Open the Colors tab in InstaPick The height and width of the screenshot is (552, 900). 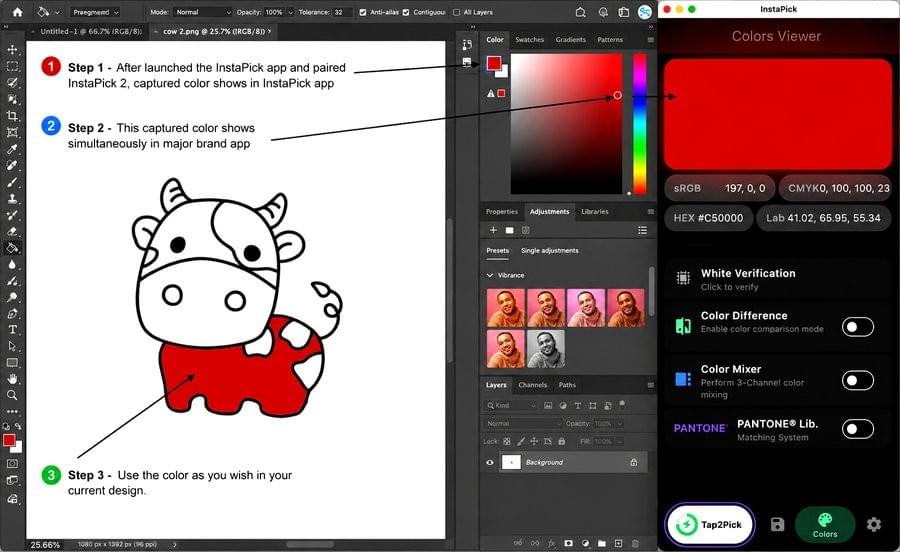(x=825, y=524)
